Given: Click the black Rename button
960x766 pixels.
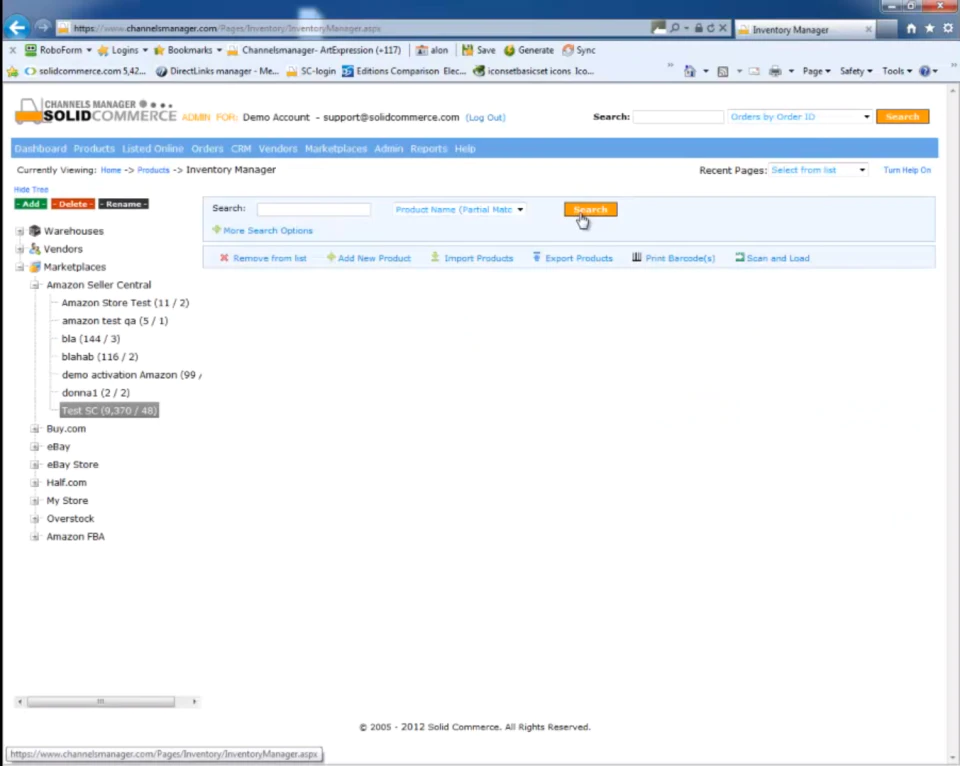Looking at the screenshot, I should click(124, 204).
